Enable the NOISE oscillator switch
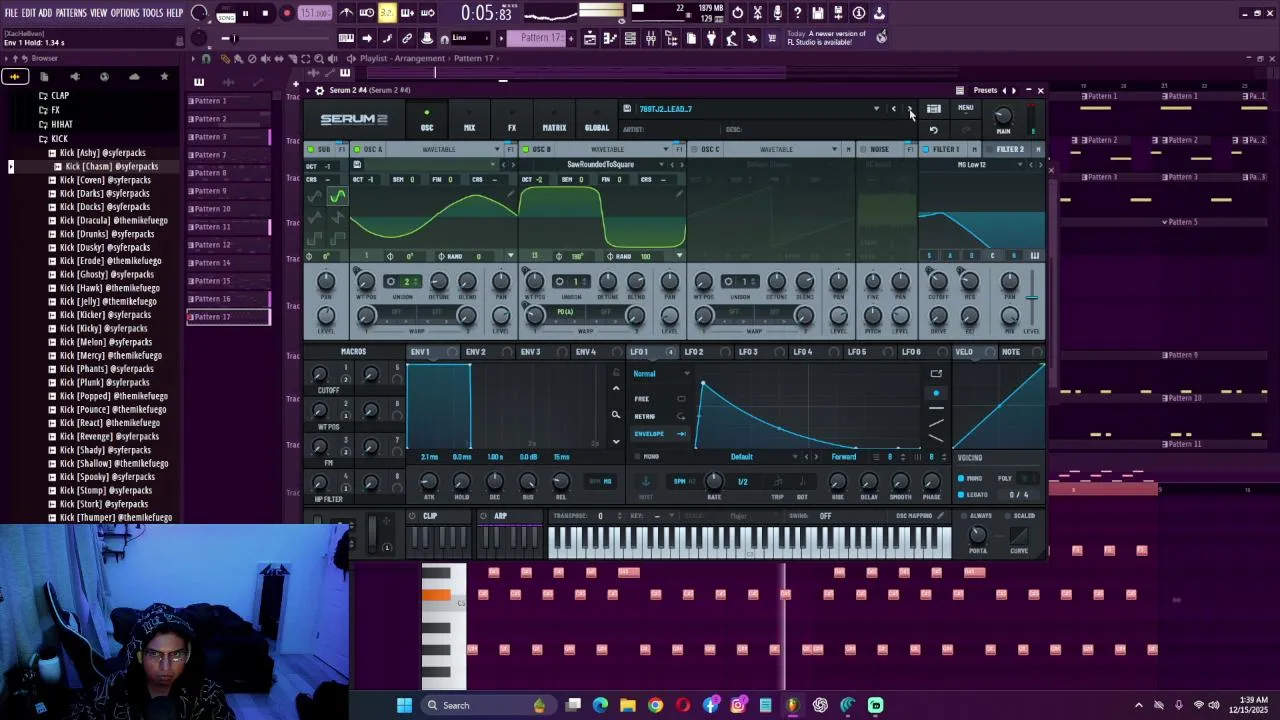The image size is (1280, 720). click(x=864, y=149)
